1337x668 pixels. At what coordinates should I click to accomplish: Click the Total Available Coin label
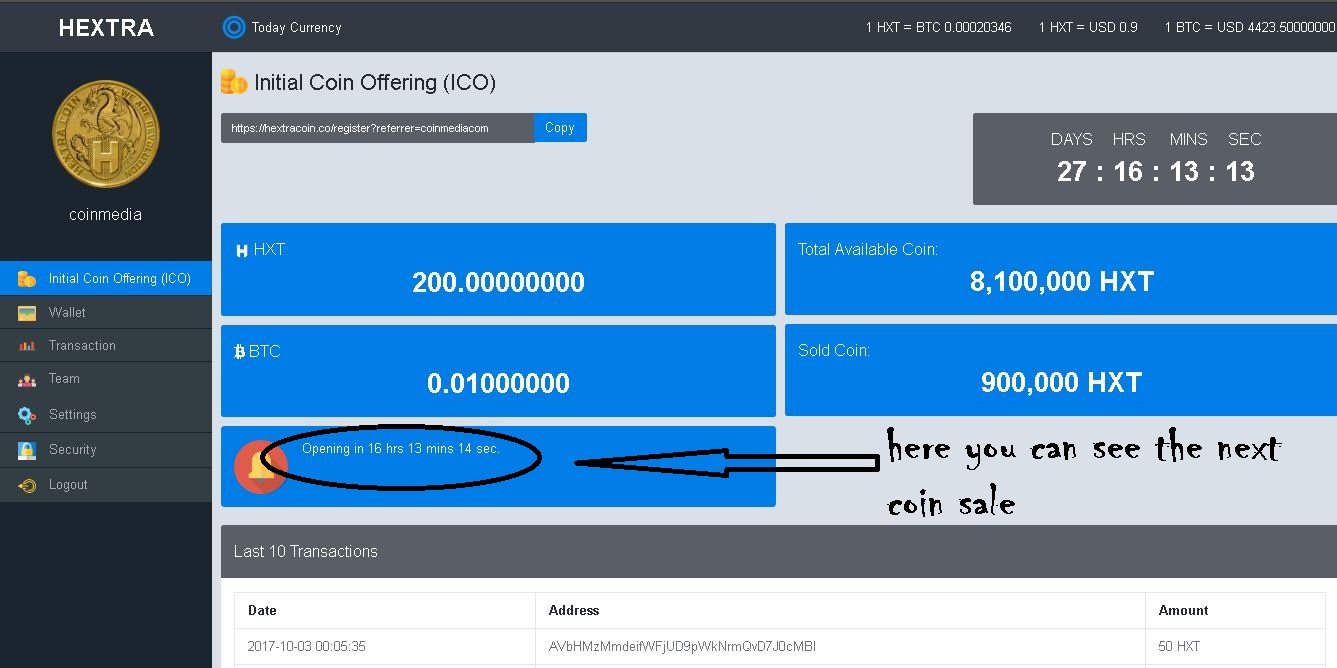[x=867, y=250]
